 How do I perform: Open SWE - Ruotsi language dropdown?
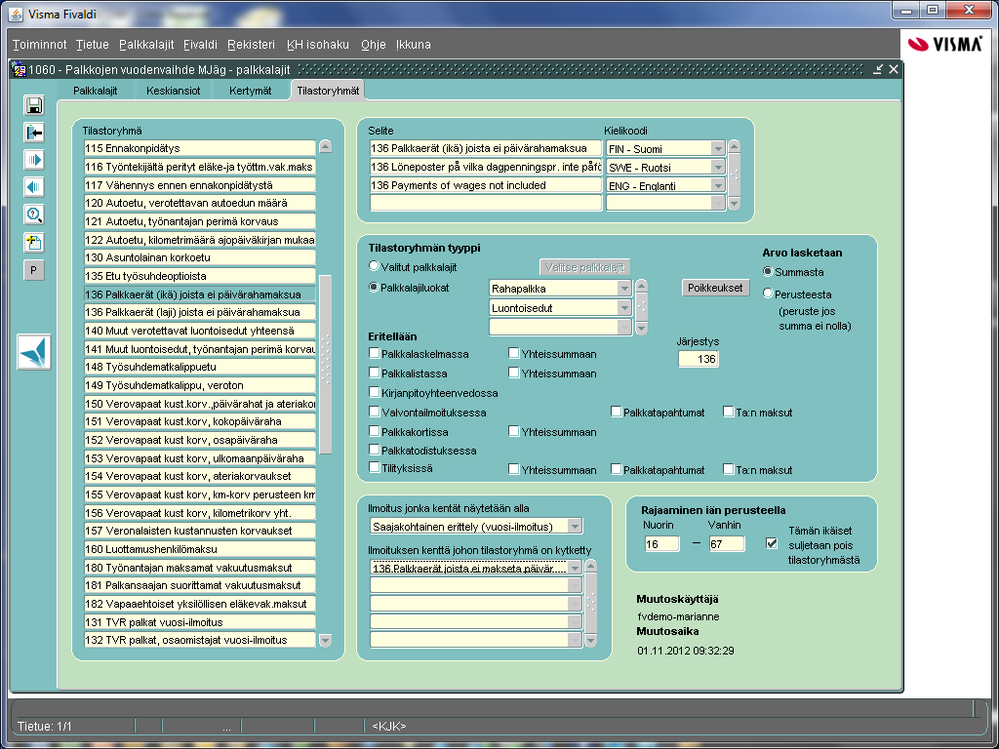pyautogui.click(x=718, y=167)
